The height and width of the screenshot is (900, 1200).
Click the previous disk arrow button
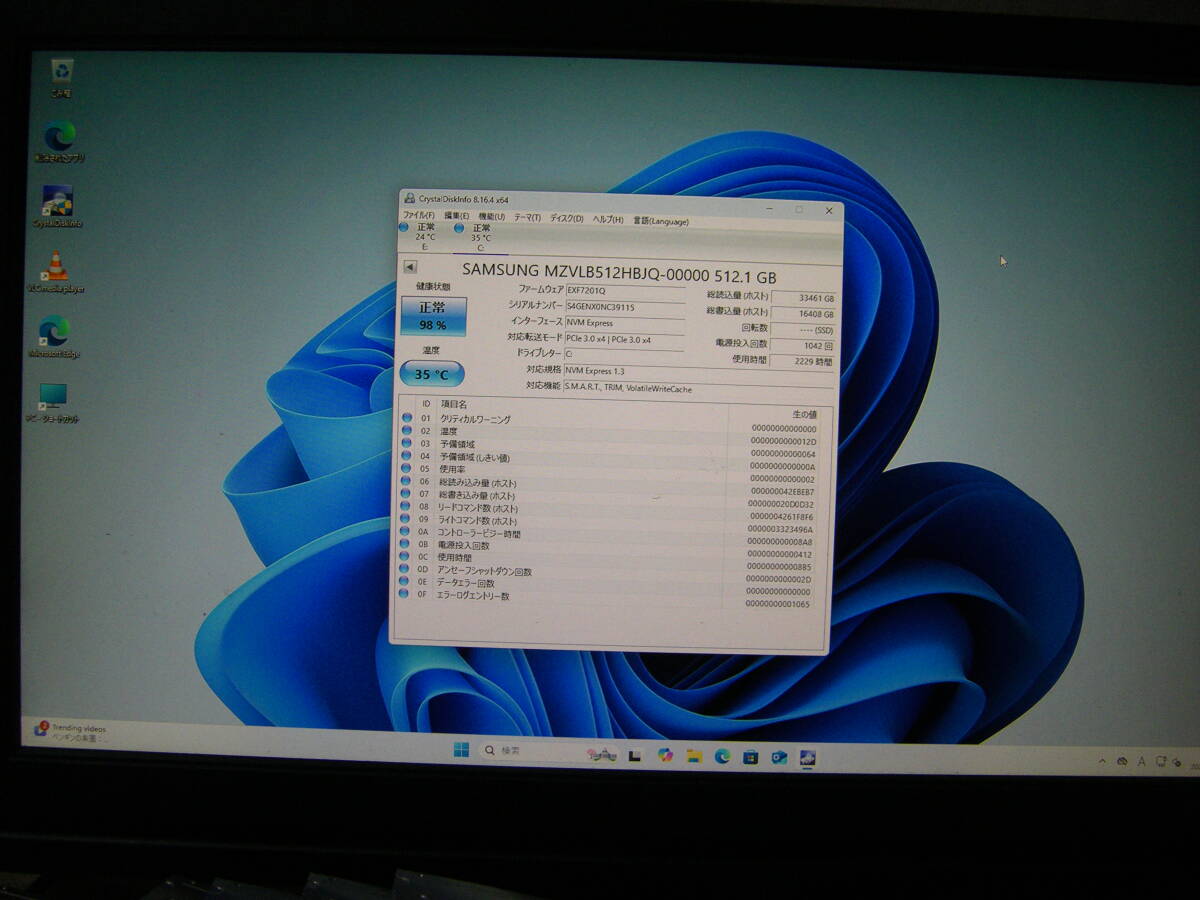coord(410,267)
